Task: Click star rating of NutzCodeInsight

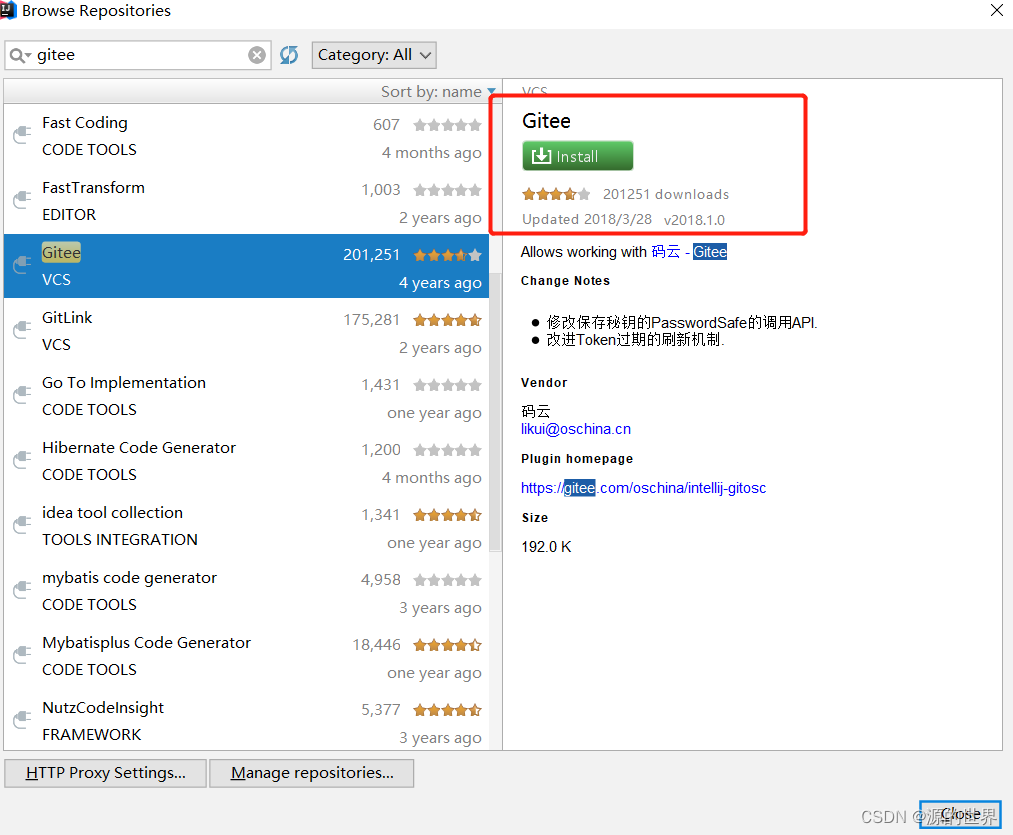Action: pyautogui.click(x=448, y=710)
